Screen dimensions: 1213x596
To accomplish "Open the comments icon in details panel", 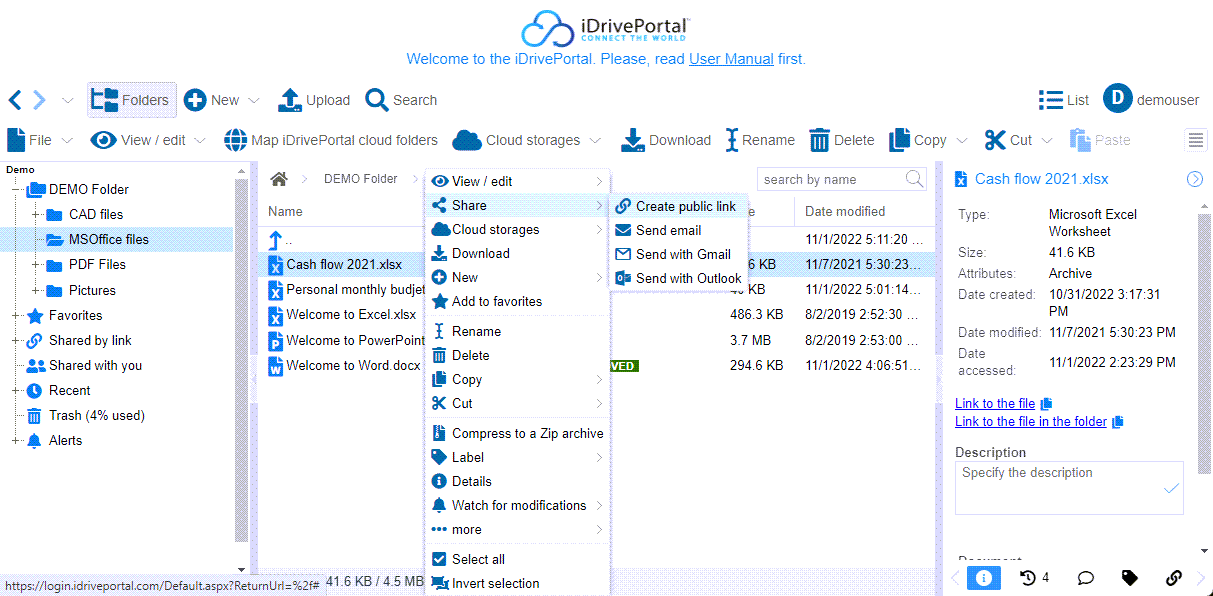I will [x=1085, y=578].
